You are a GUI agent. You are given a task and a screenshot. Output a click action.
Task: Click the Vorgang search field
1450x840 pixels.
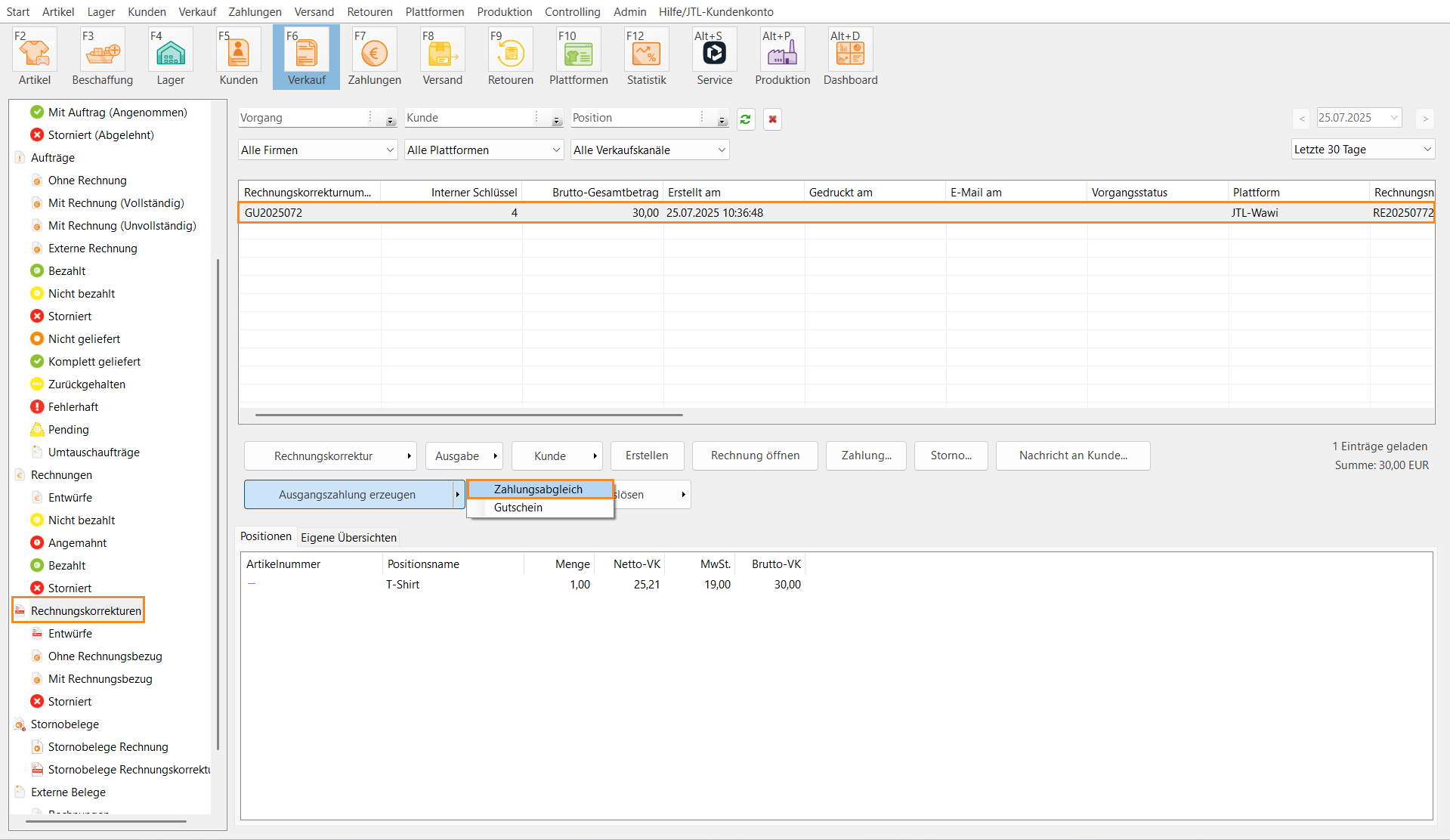302,118
